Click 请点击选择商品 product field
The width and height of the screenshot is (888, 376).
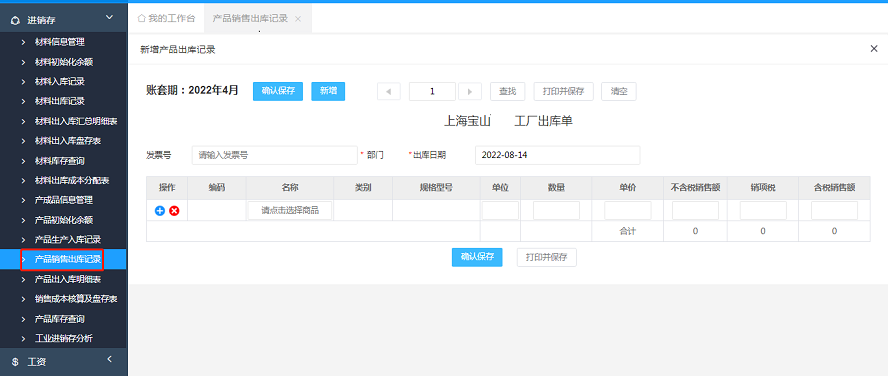tap(289, 211)
